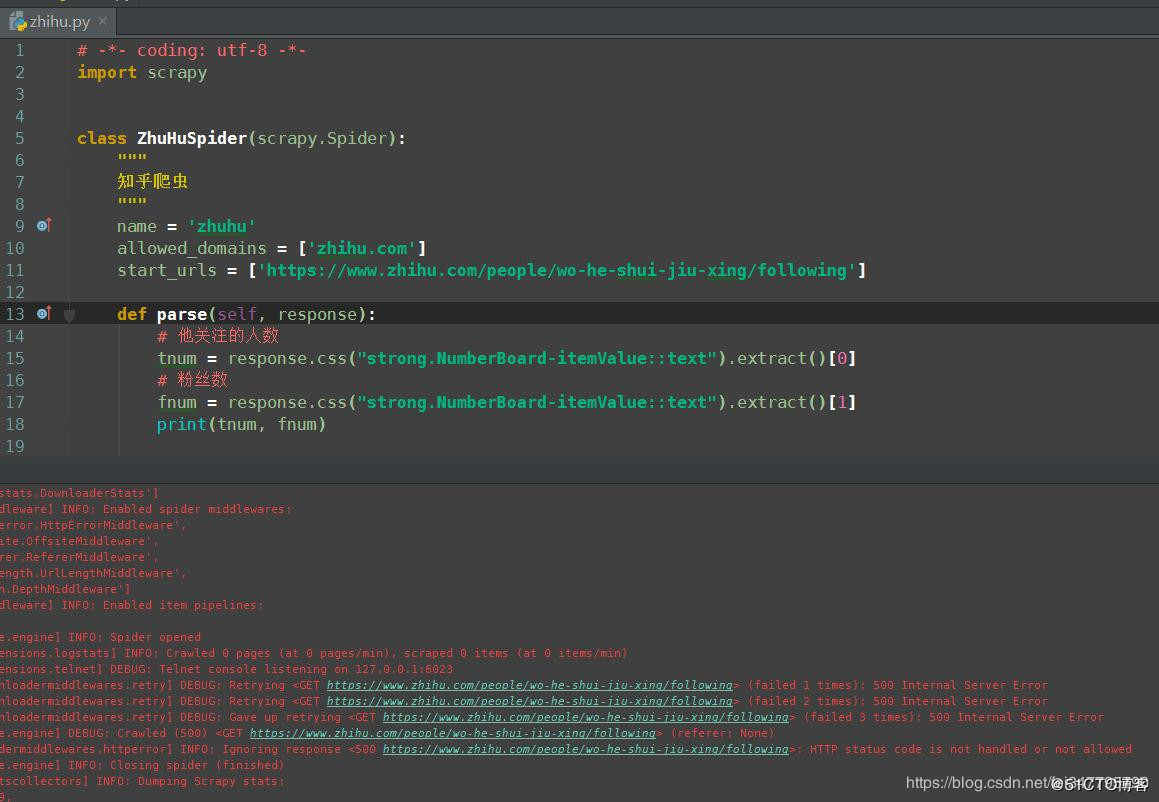Click the 'tnum' variable on line 15
1159x802 pixels.
[177, 358]
